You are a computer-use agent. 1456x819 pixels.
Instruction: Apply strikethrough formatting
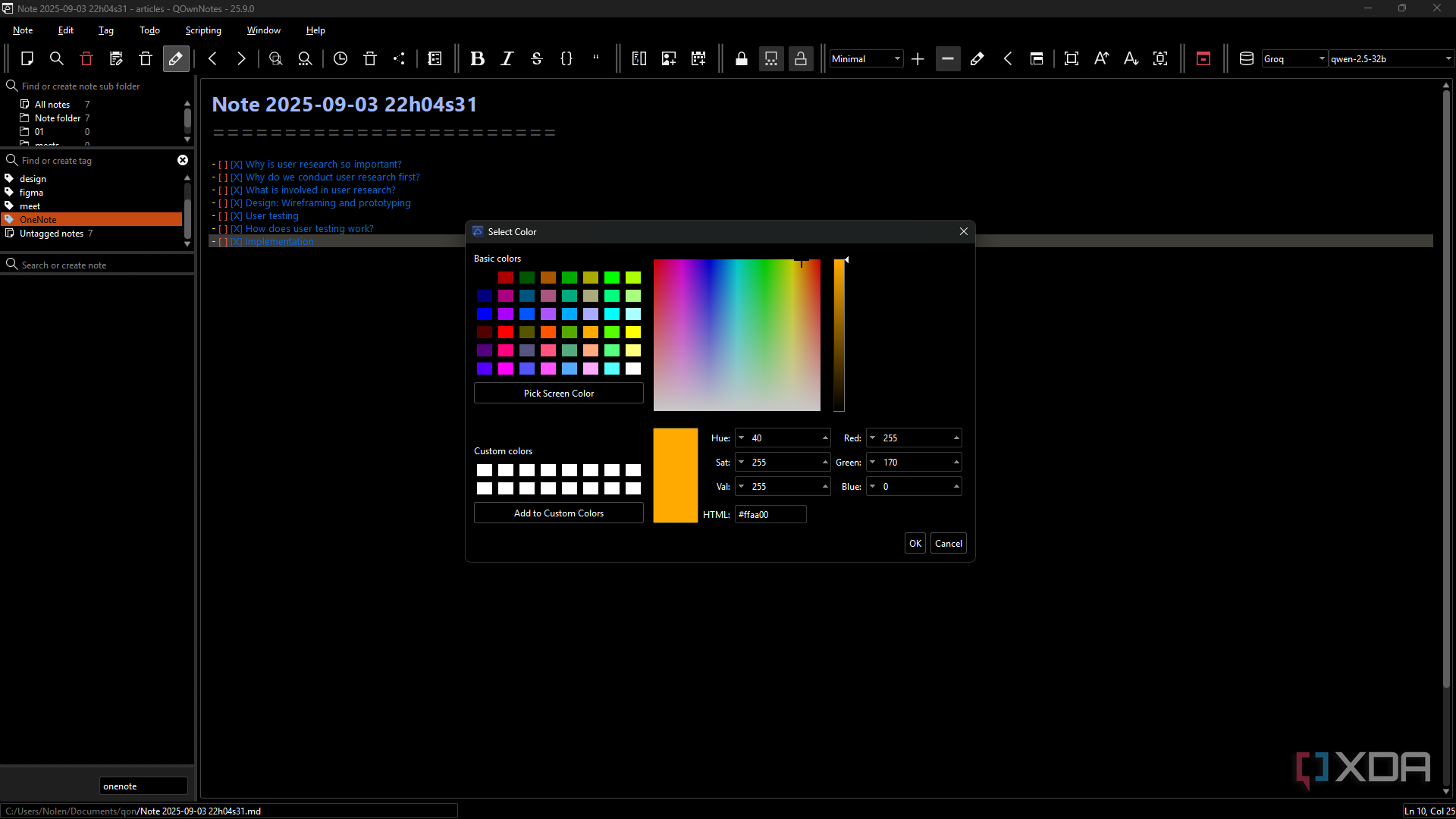click(537, 58)
